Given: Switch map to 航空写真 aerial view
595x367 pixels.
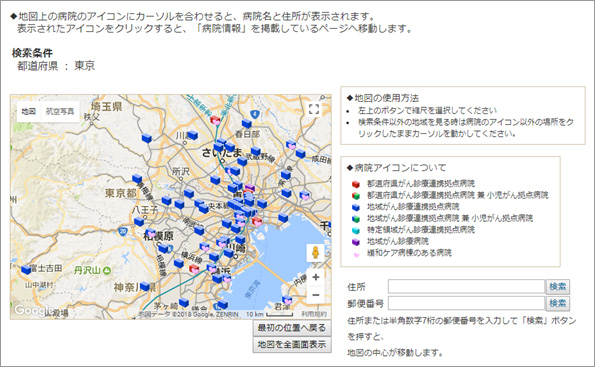Looking at the screenshot, I should tap(60, 111).
